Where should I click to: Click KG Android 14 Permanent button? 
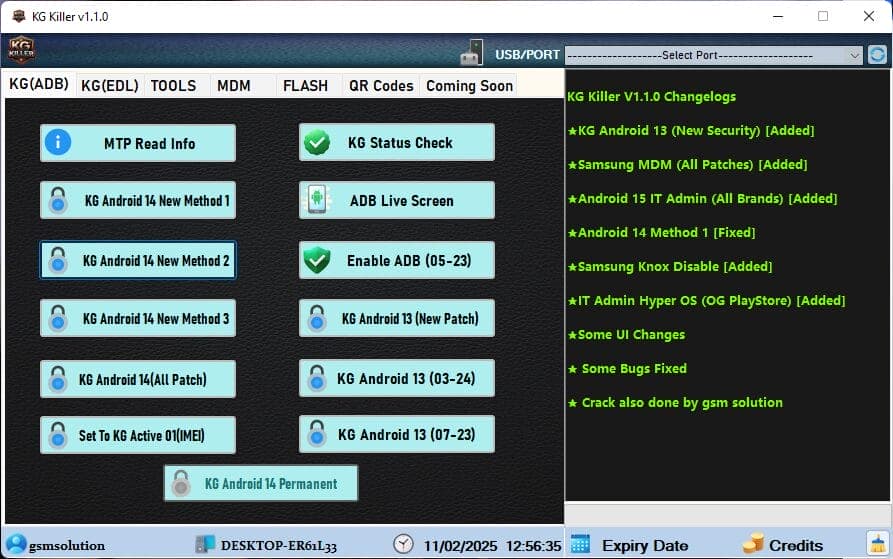click(x=261, y=483)
